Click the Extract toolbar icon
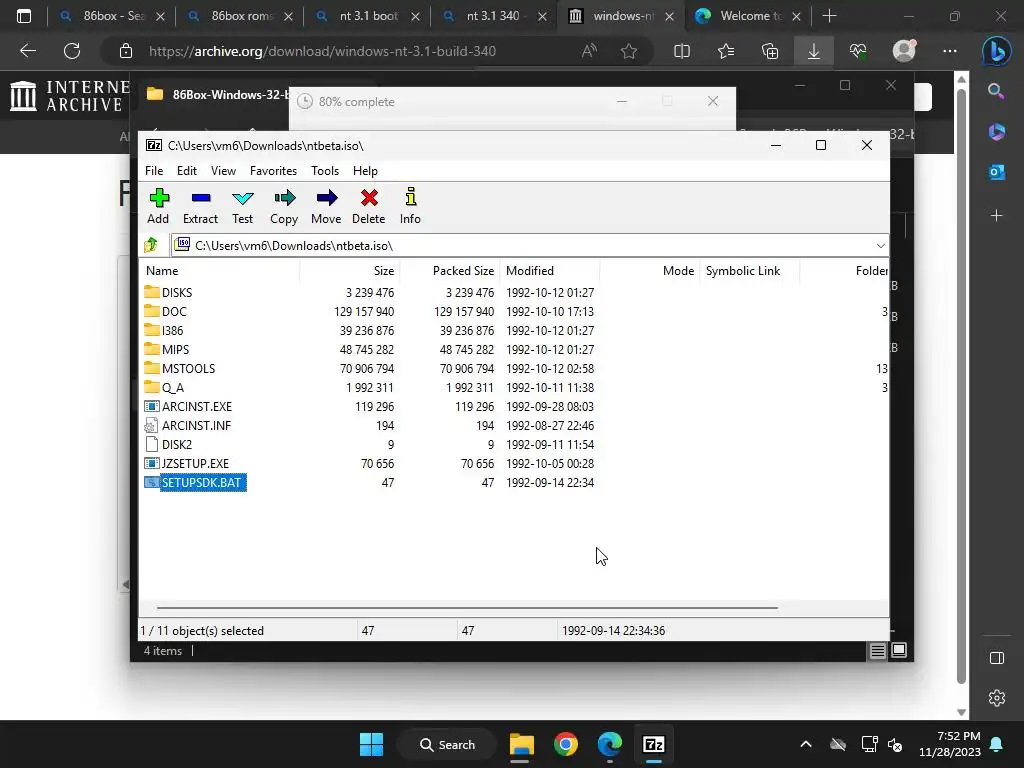The height and width of the screenshot is (768, 1024). tap(200, 206)
